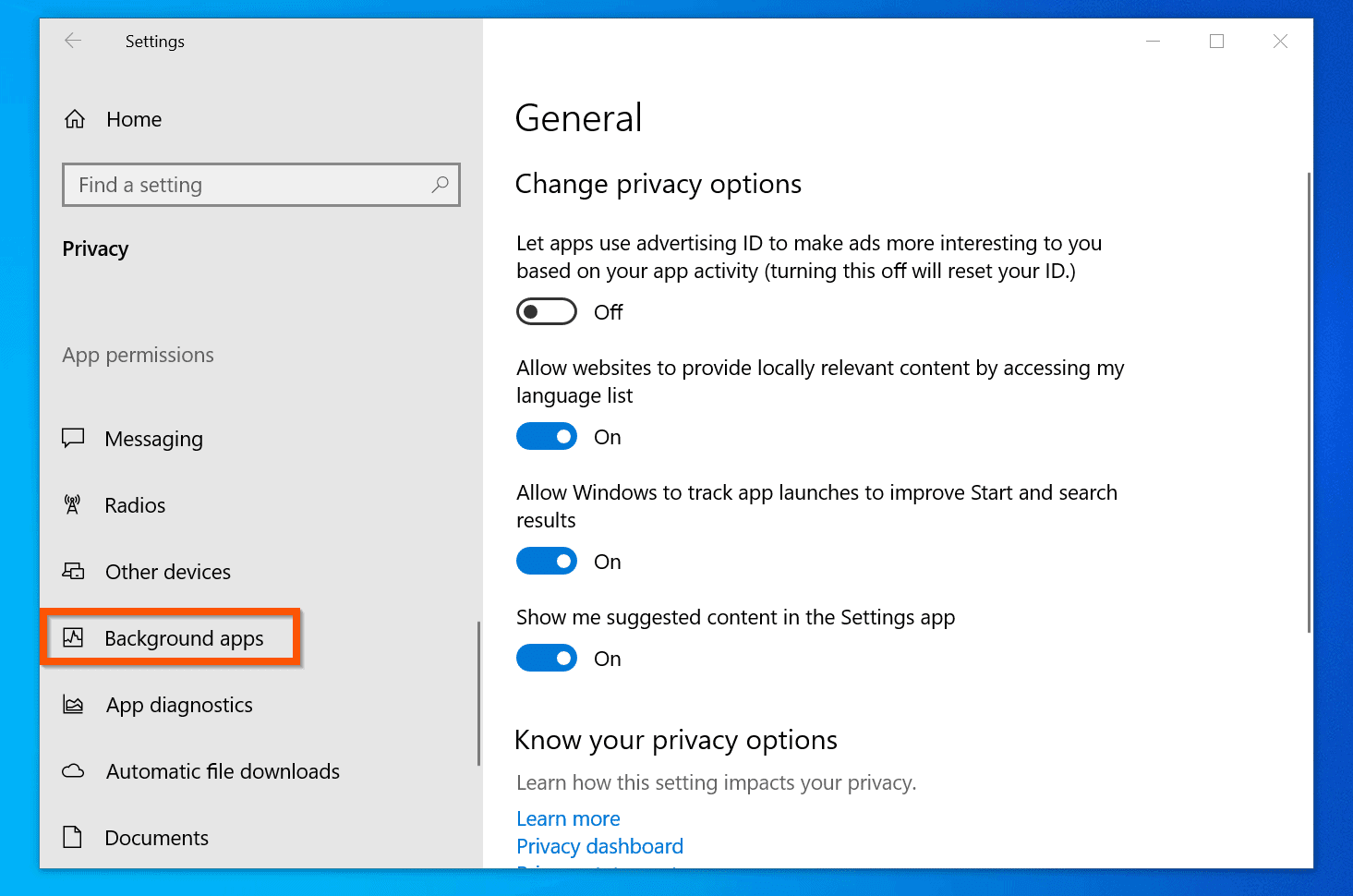Disable locally relevant content language list toggle
The height and width of the screenshot is (896, 1353).
tap(547, 436)
